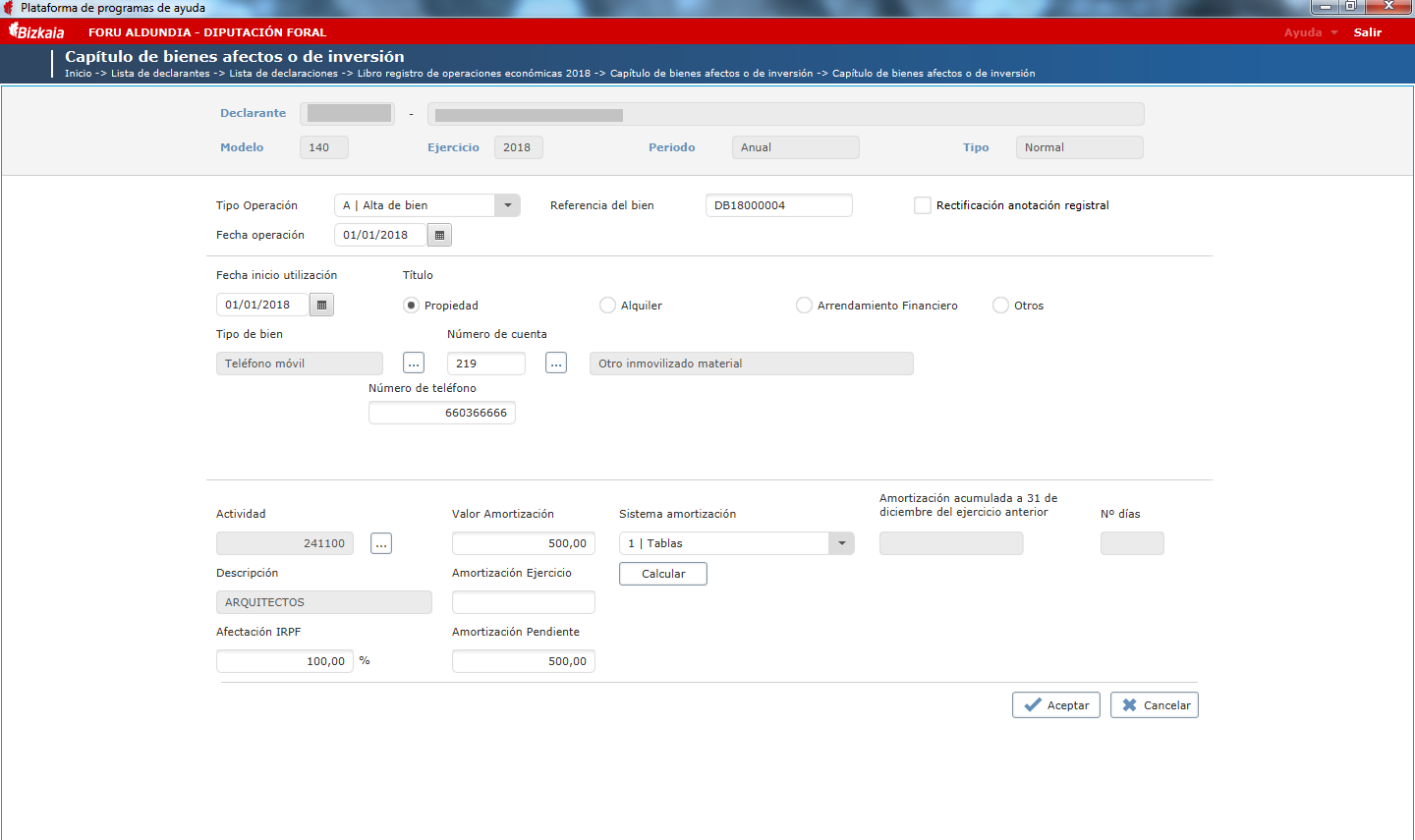
Task: Open the Número de cuenta lookup button
Action: (x=556, y=364)
